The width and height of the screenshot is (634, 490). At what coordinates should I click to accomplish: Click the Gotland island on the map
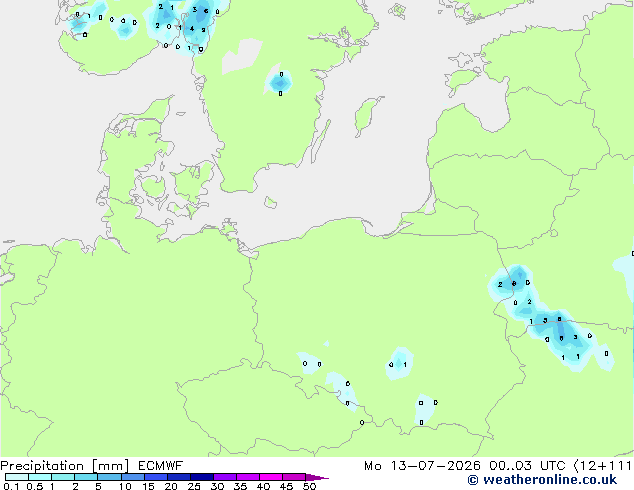[x=367, y=116]
